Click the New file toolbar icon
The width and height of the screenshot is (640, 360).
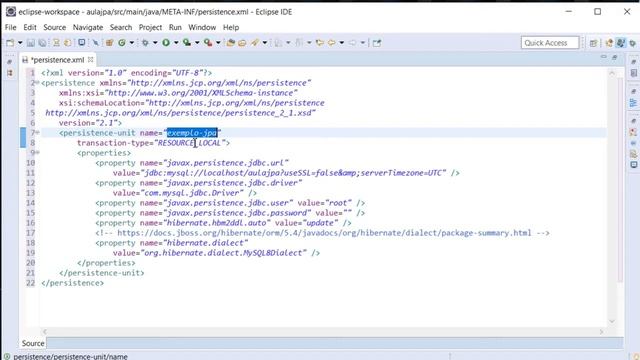[x=10, y=42]
